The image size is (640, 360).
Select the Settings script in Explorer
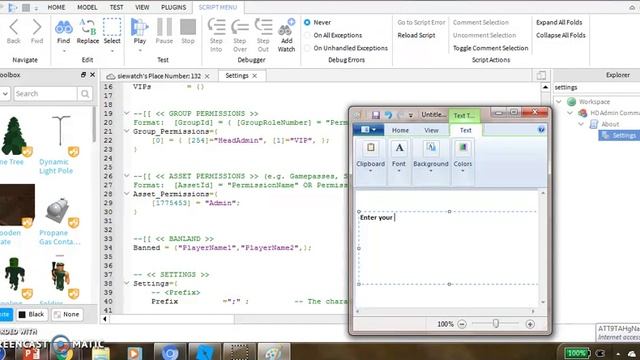619,136
